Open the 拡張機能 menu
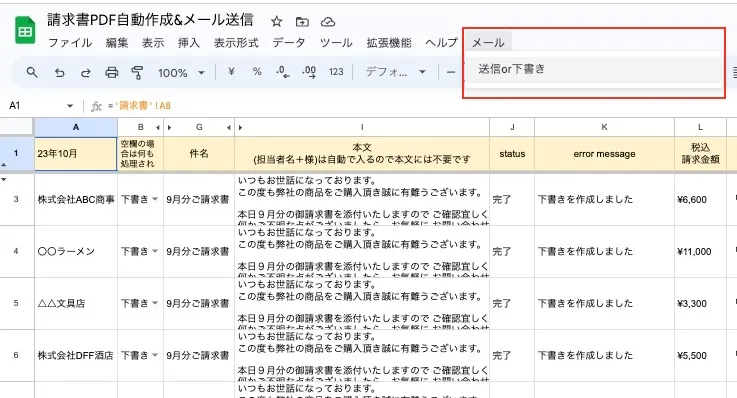The width and height of the screenshot is (737, 398). coord(389,43)
